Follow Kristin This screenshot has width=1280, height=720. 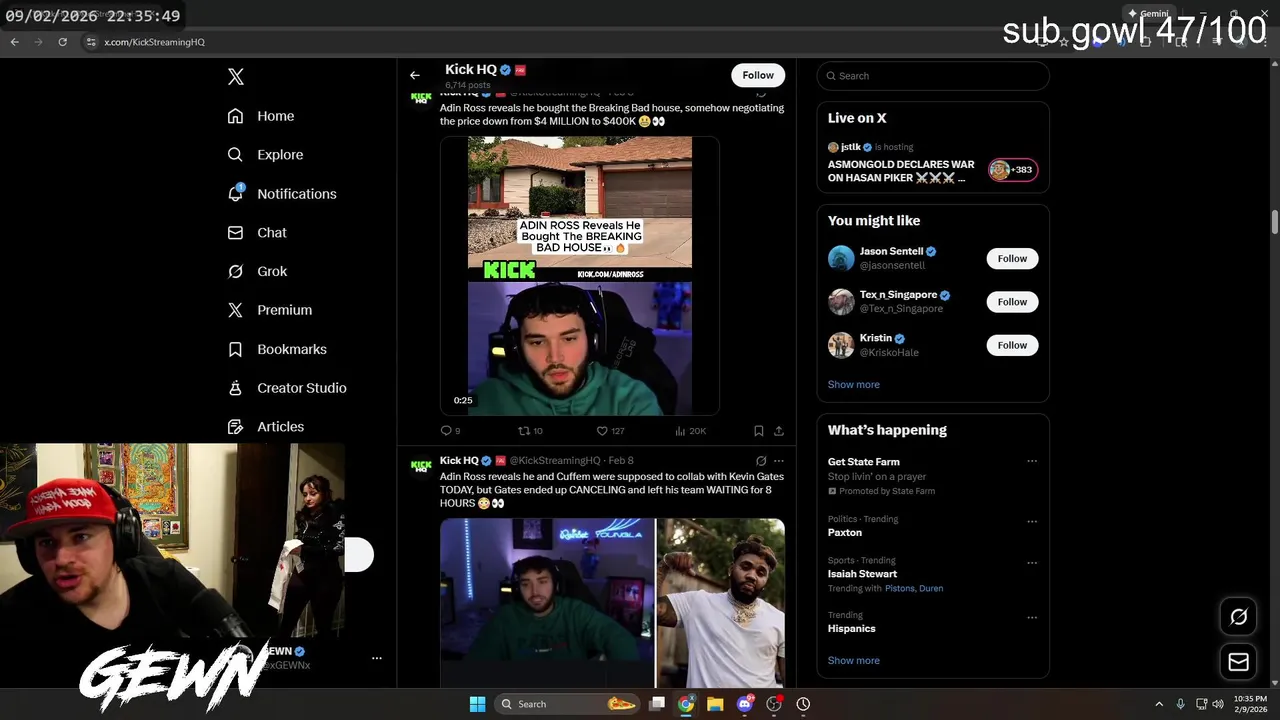(1012, 345)
